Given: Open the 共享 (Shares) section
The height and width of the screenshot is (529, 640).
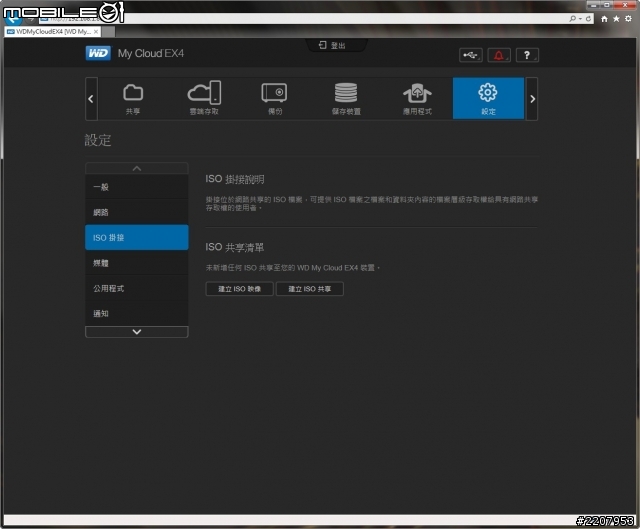Looking at the screenshot, I should 133,99.
